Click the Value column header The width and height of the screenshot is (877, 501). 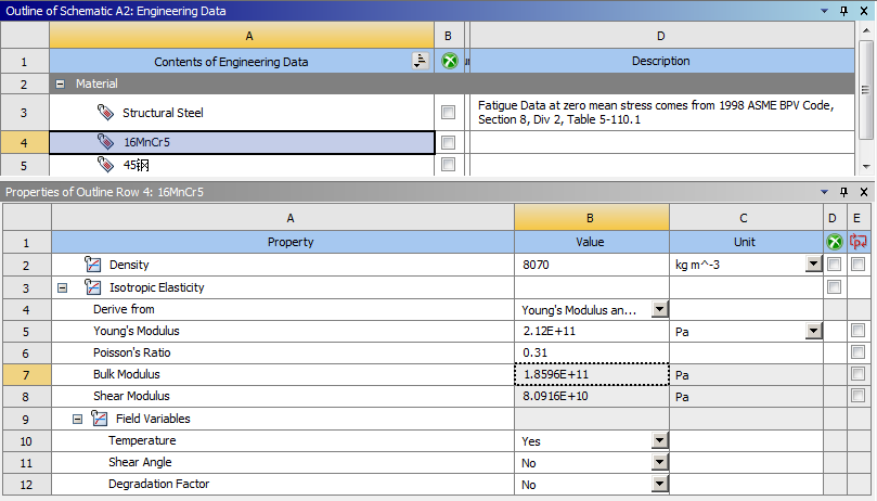(x=590, y=242)
